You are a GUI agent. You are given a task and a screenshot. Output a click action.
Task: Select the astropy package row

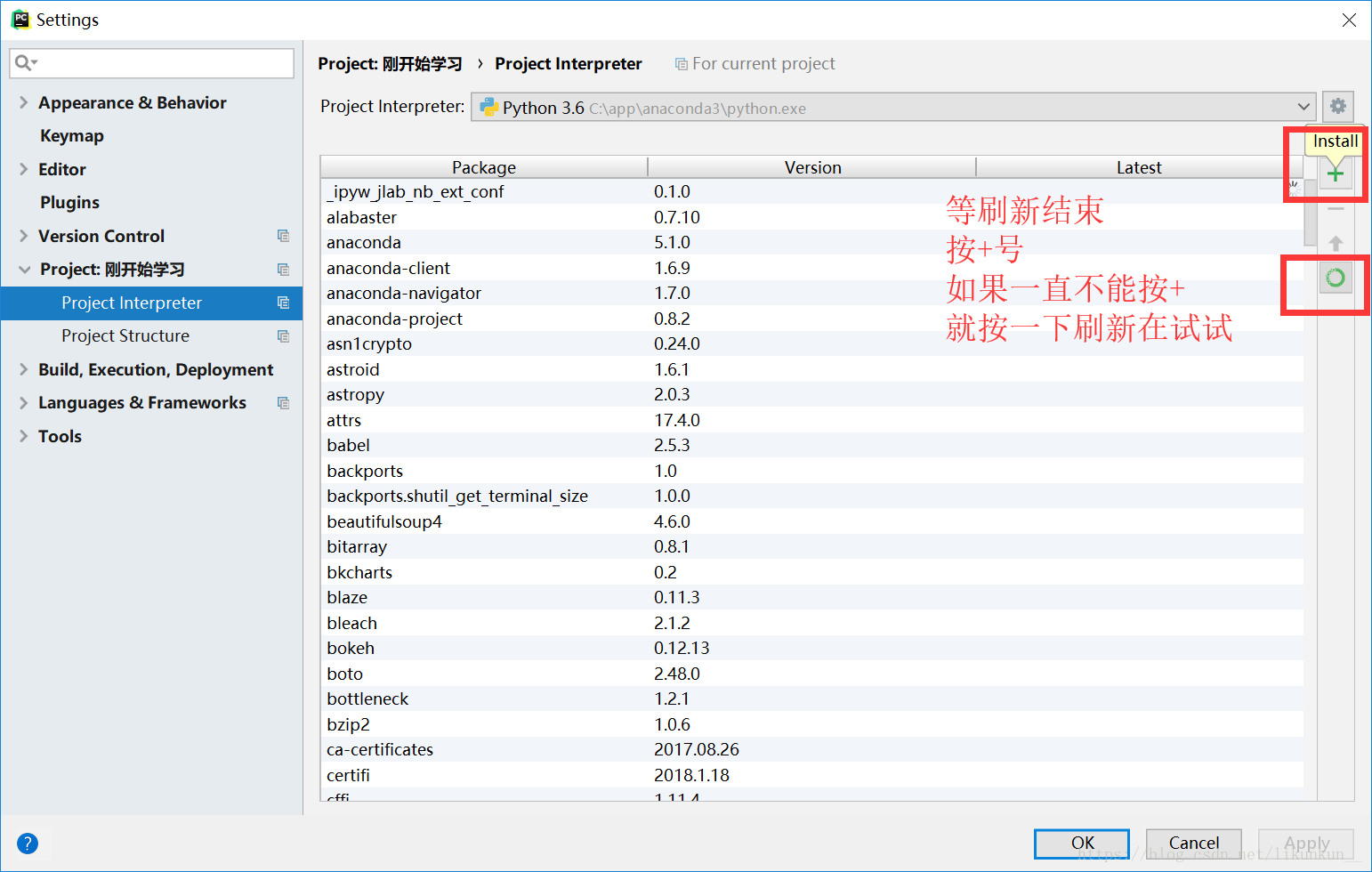(811, 394)
